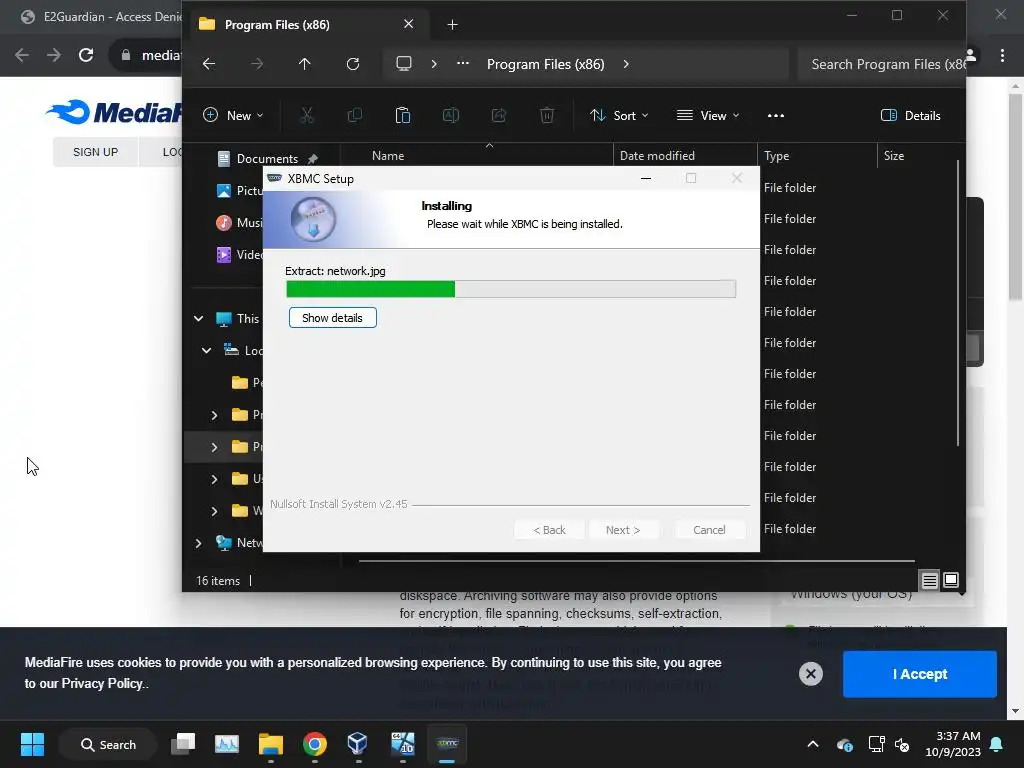Open the notification bell in taskbar
Viewport: 1024px width, 768px height.
coord(997,744)
